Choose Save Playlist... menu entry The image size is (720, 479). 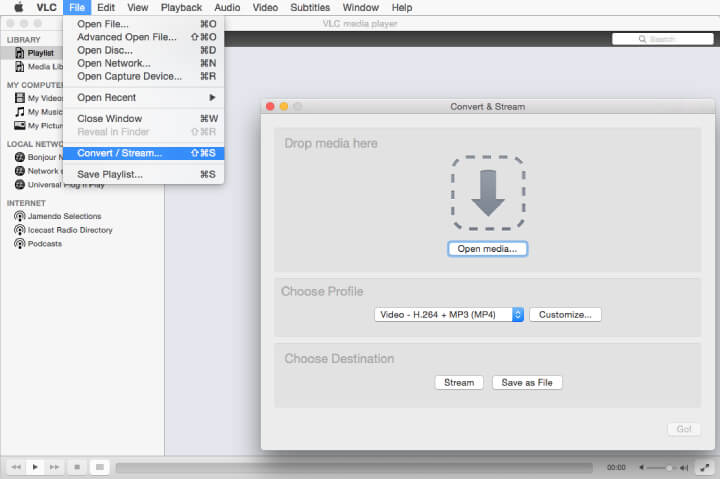143,174
